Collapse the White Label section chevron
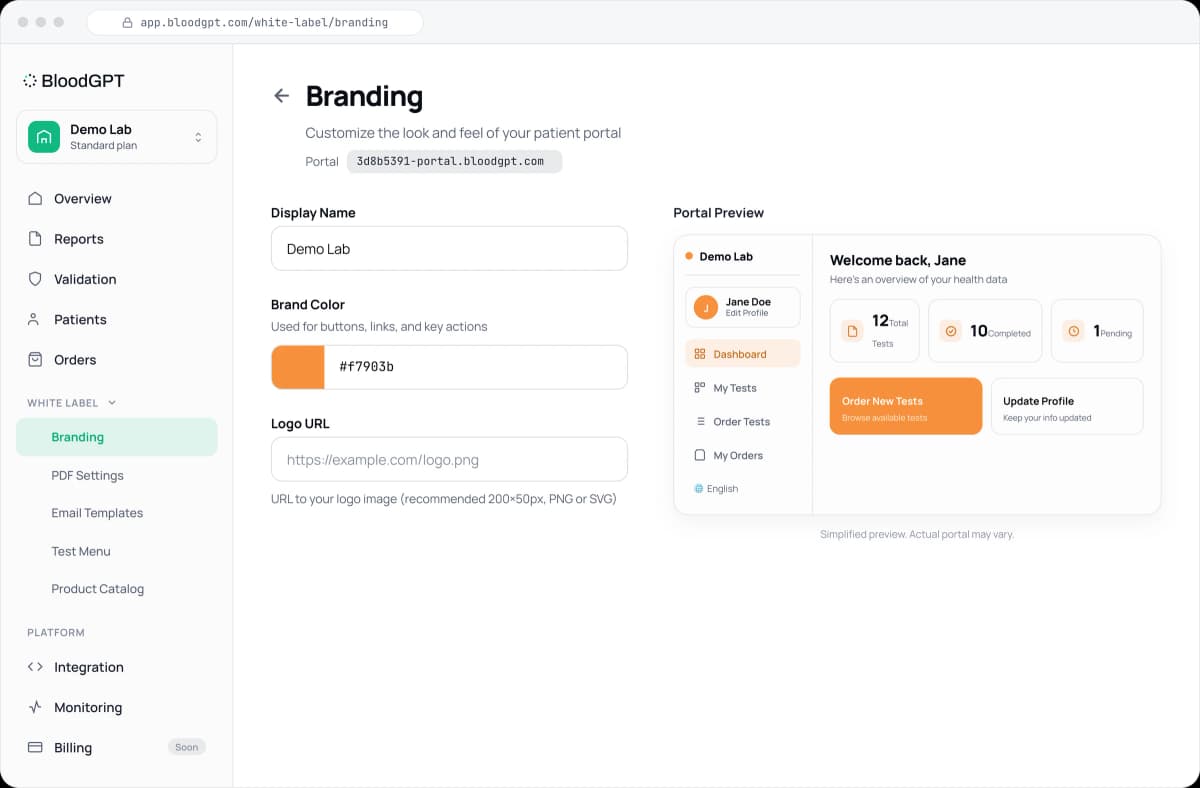 point(112,403)
